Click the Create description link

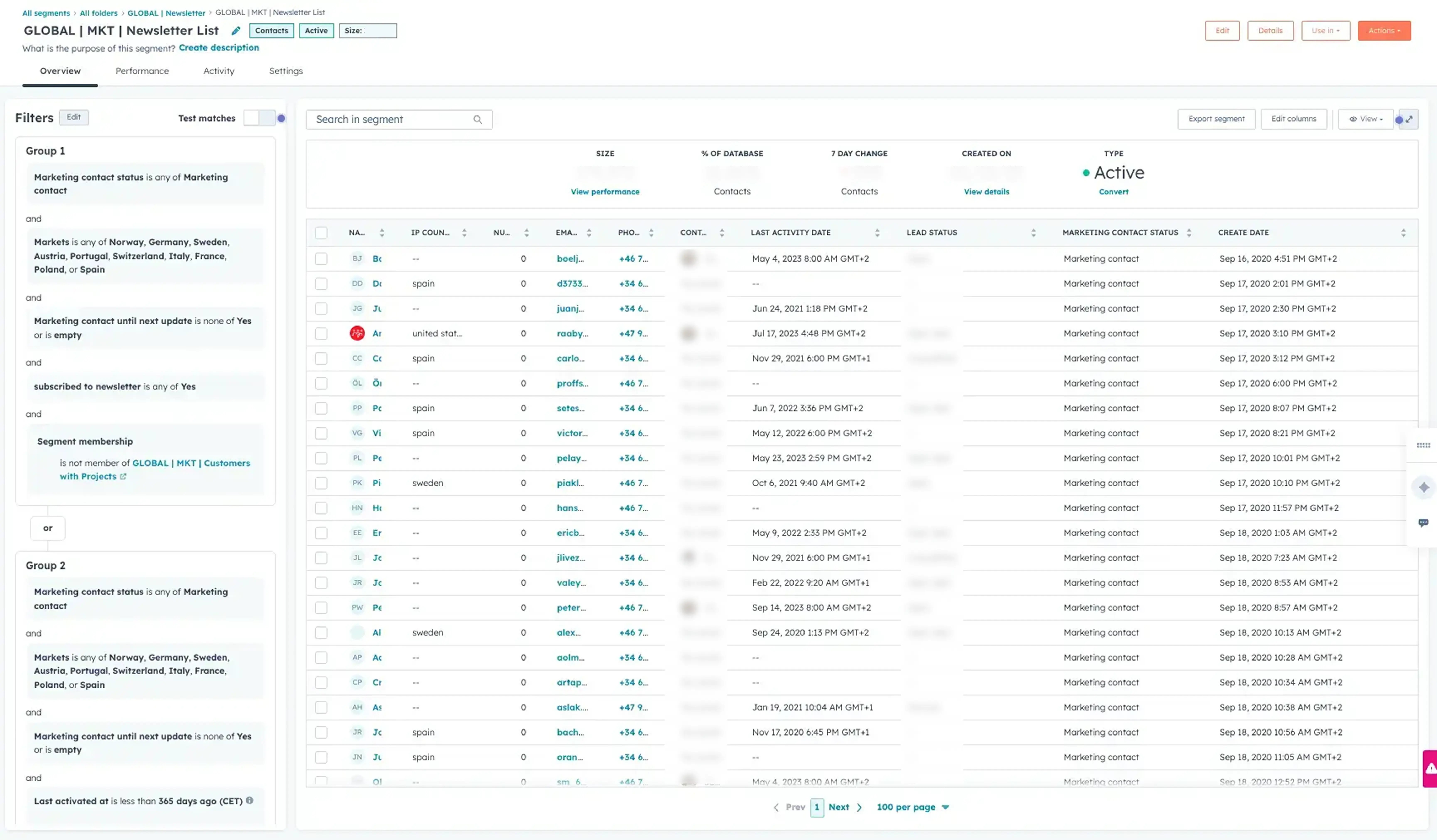(219, 48)
